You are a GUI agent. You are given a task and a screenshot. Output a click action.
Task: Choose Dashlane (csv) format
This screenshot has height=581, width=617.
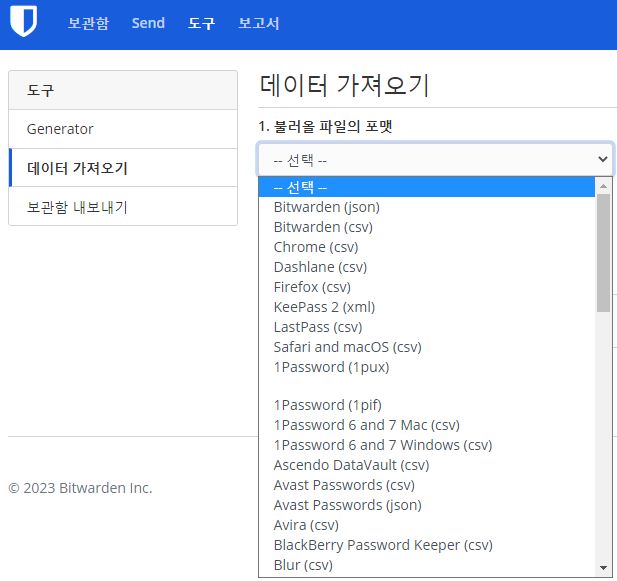pyautogui.click(x=427, y=267)
